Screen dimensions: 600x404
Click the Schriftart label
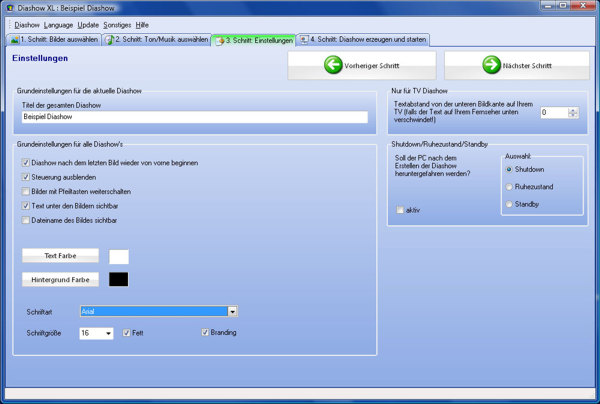click(39, 312)
